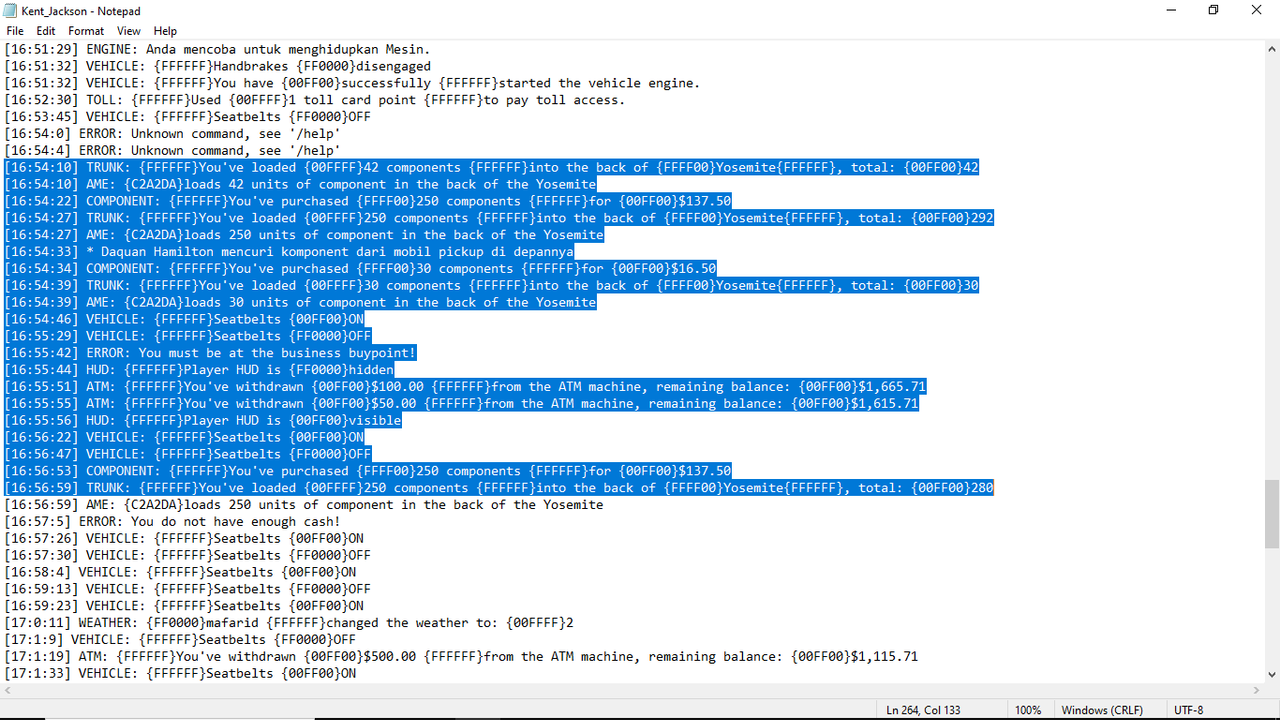Image resolution: width=1280 pixels, height=720 pixels.
Task: Click the Notepad icon in title bar
Action: pos(11,10)
